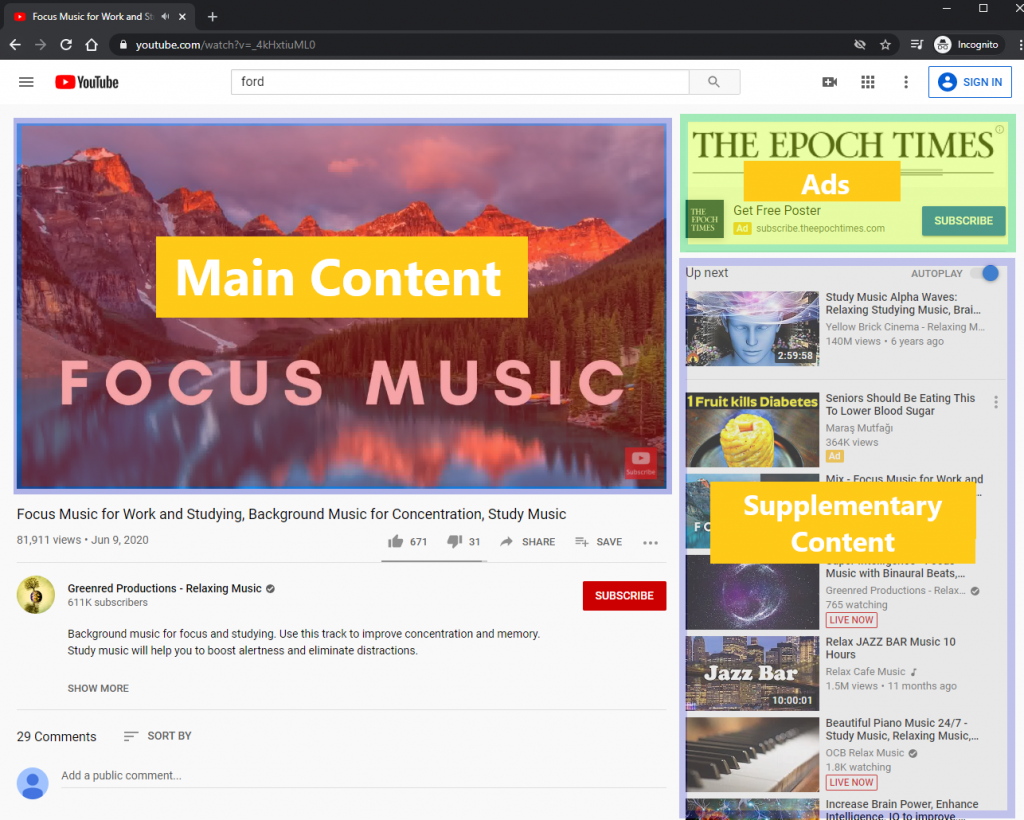This screenshot has height=820, width=1024.
Task: Click the browser address bar URL
Action: pos(225,44)
